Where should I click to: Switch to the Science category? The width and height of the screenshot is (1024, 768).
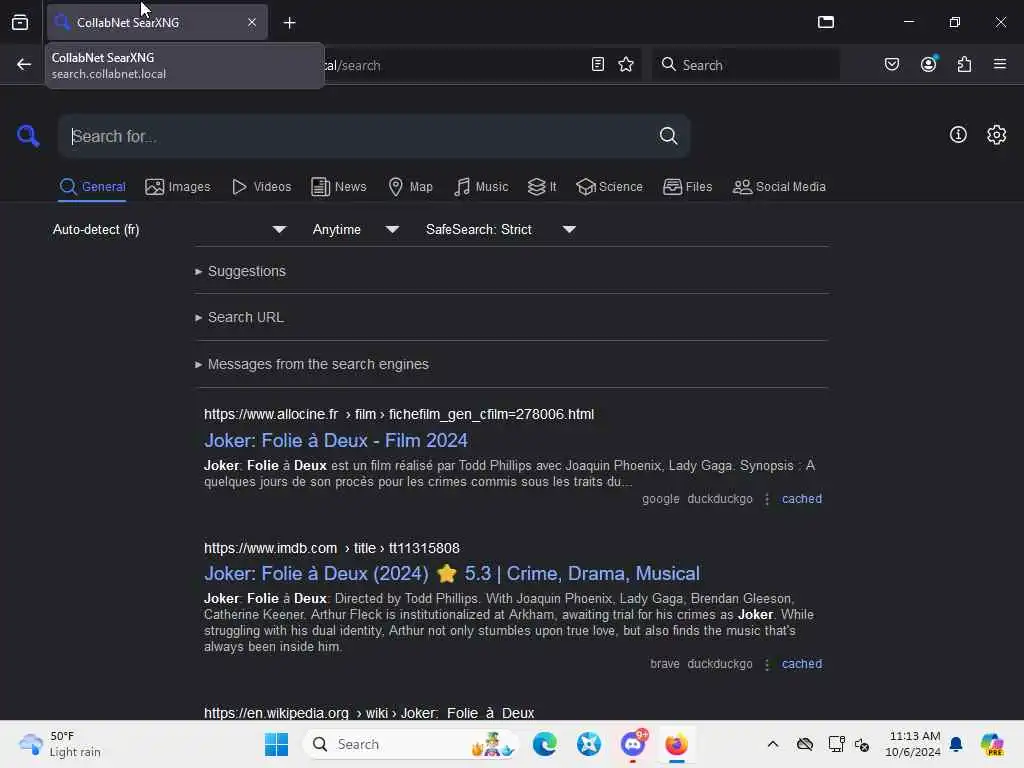click(610, 187)
